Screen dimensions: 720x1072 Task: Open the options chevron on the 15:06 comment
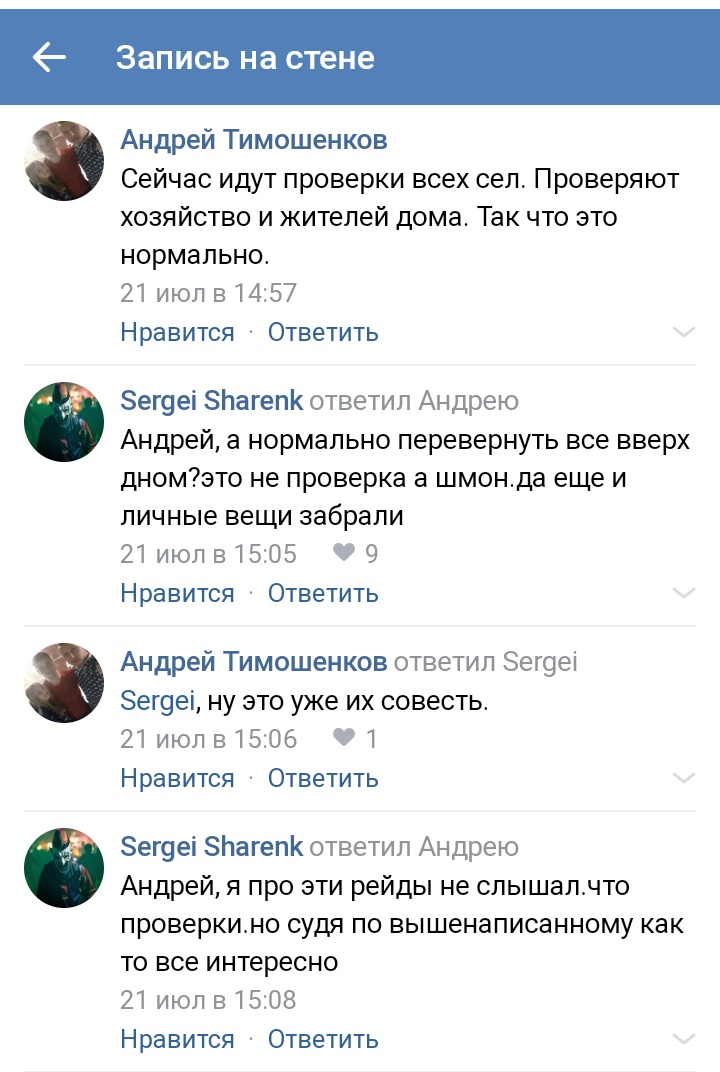(684, 778)
